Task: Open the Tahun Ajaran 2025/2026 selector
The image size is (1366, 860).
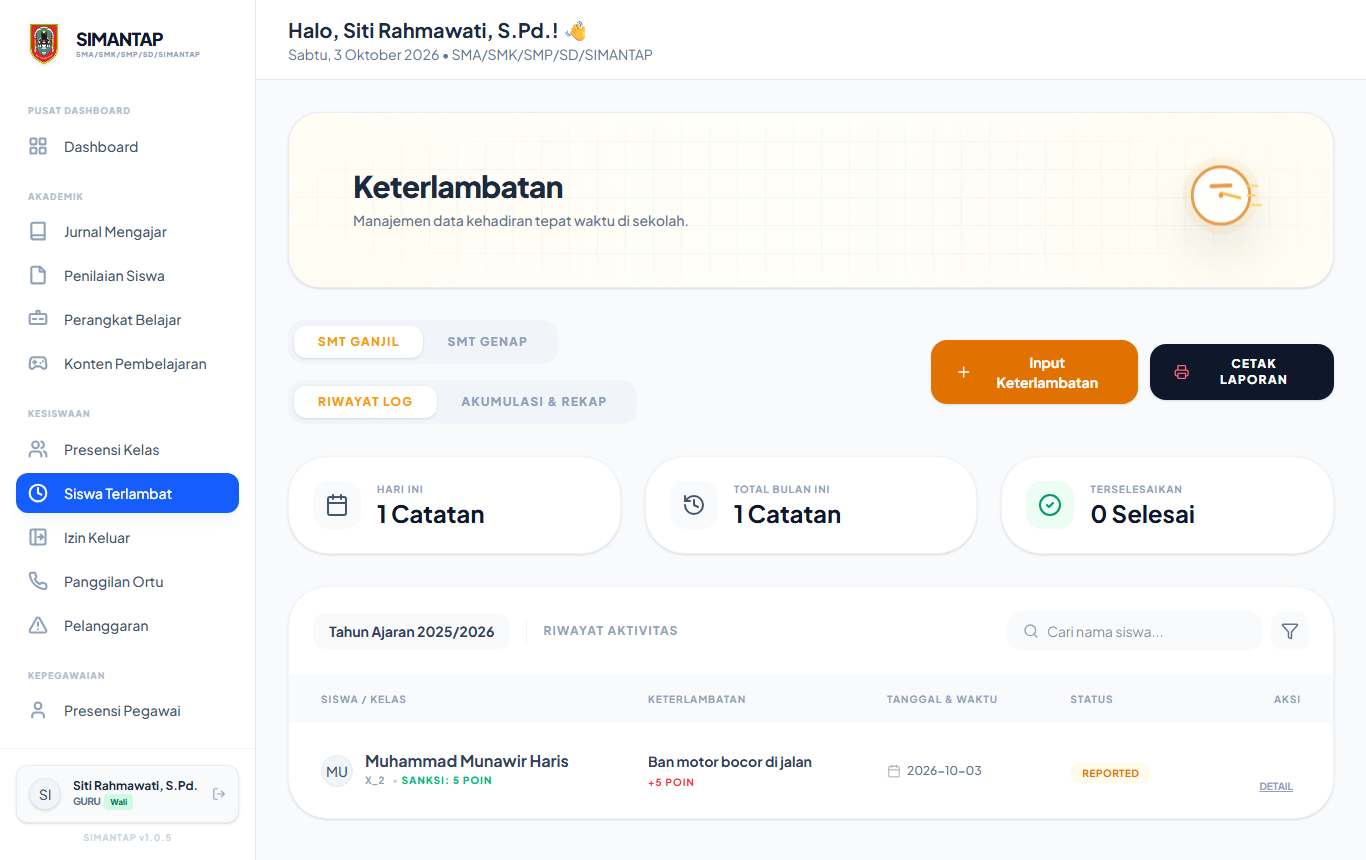Action: click(x=412, y=632)
